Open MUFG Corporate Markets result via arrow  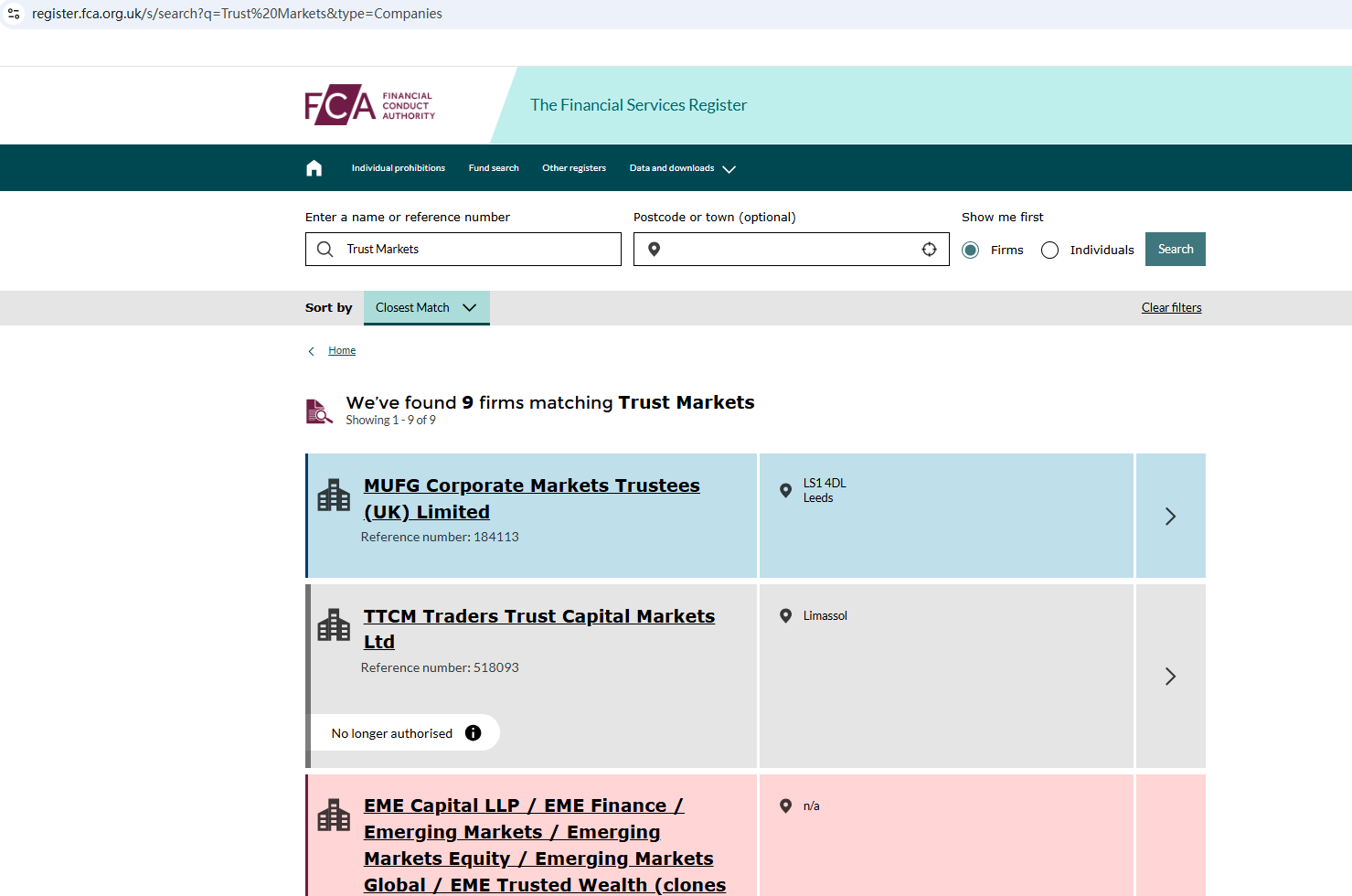[1170, 516]
